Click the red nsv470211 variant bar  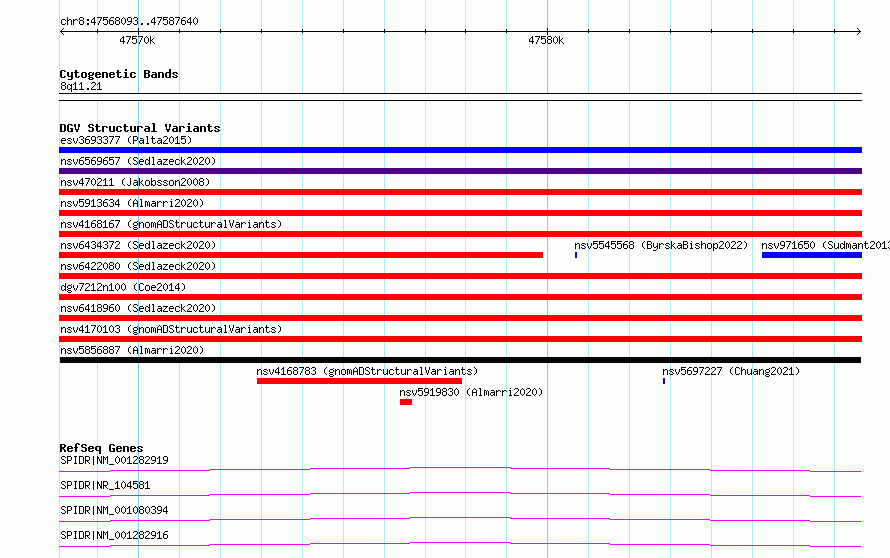[x=460, y=192]
